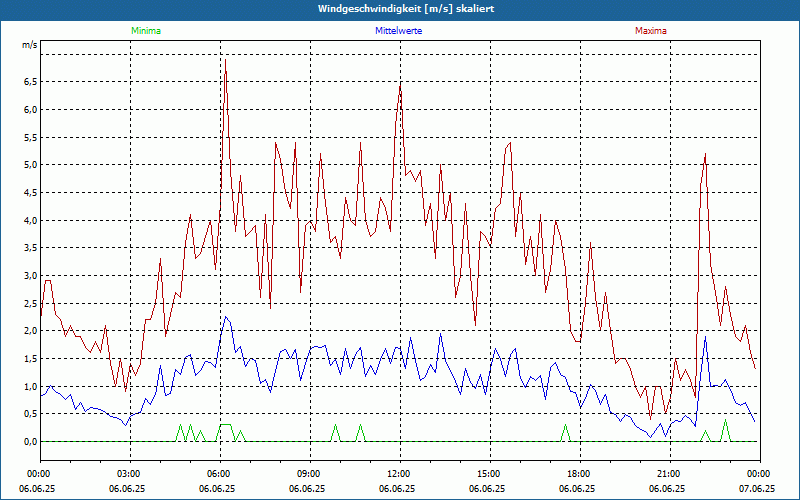Viewport: 800px width, 500px height.
Task: Click the 15:00 time axis label
Action: point(487,474)
